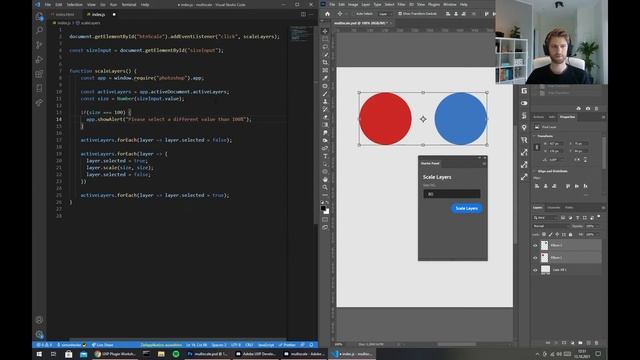Toggle lock transparent pixels in Layers
Viewport: 640px width, 360px height.
click(x=544, y=235)
